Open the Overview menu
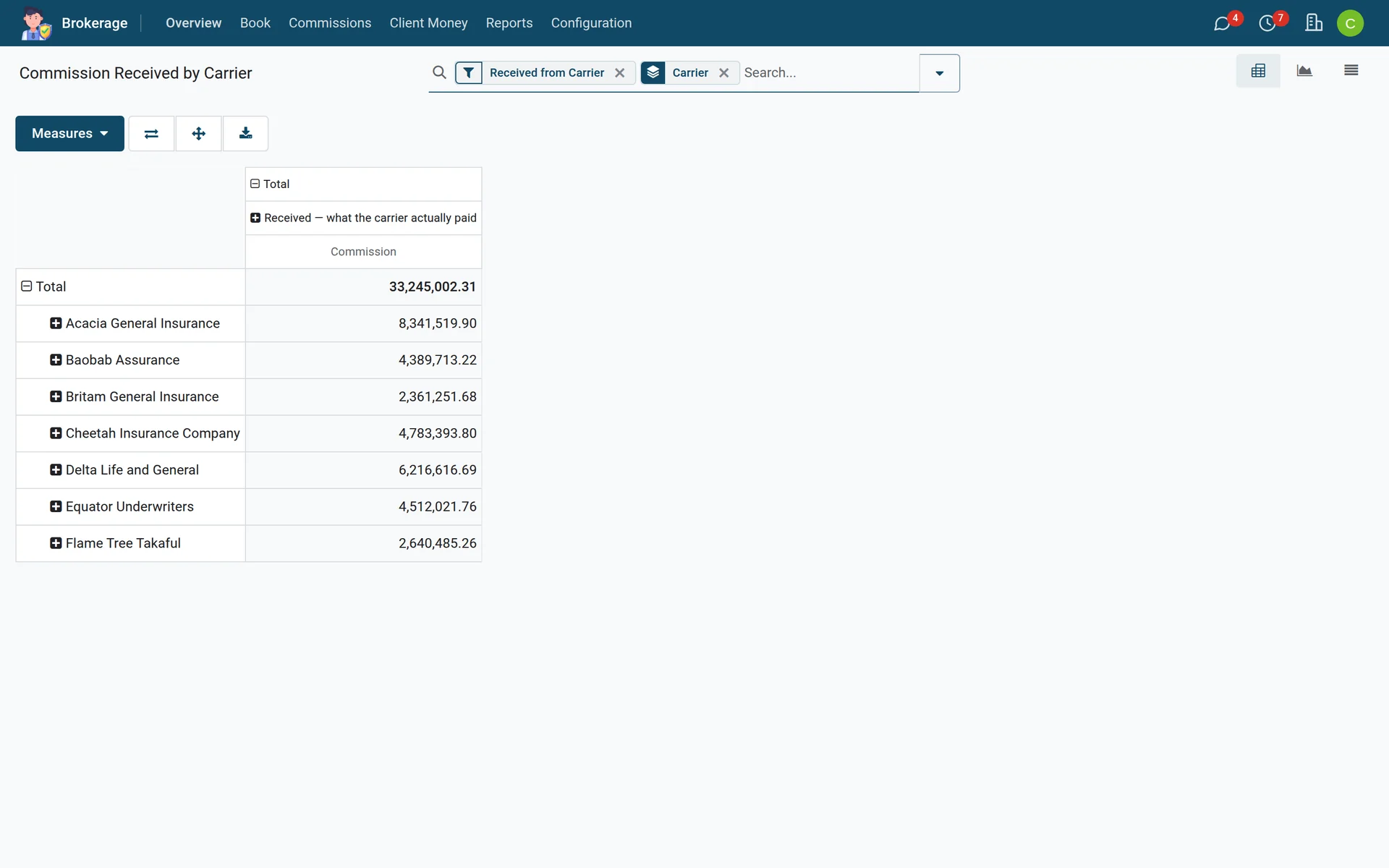Screen dimensions: 1389x868 point(193,23)
